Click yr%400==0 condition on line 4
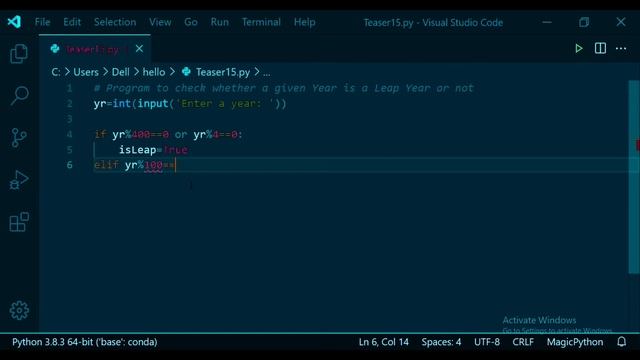Image resolution: width=640 pixels, height=360 pixels. click(140, 134)
